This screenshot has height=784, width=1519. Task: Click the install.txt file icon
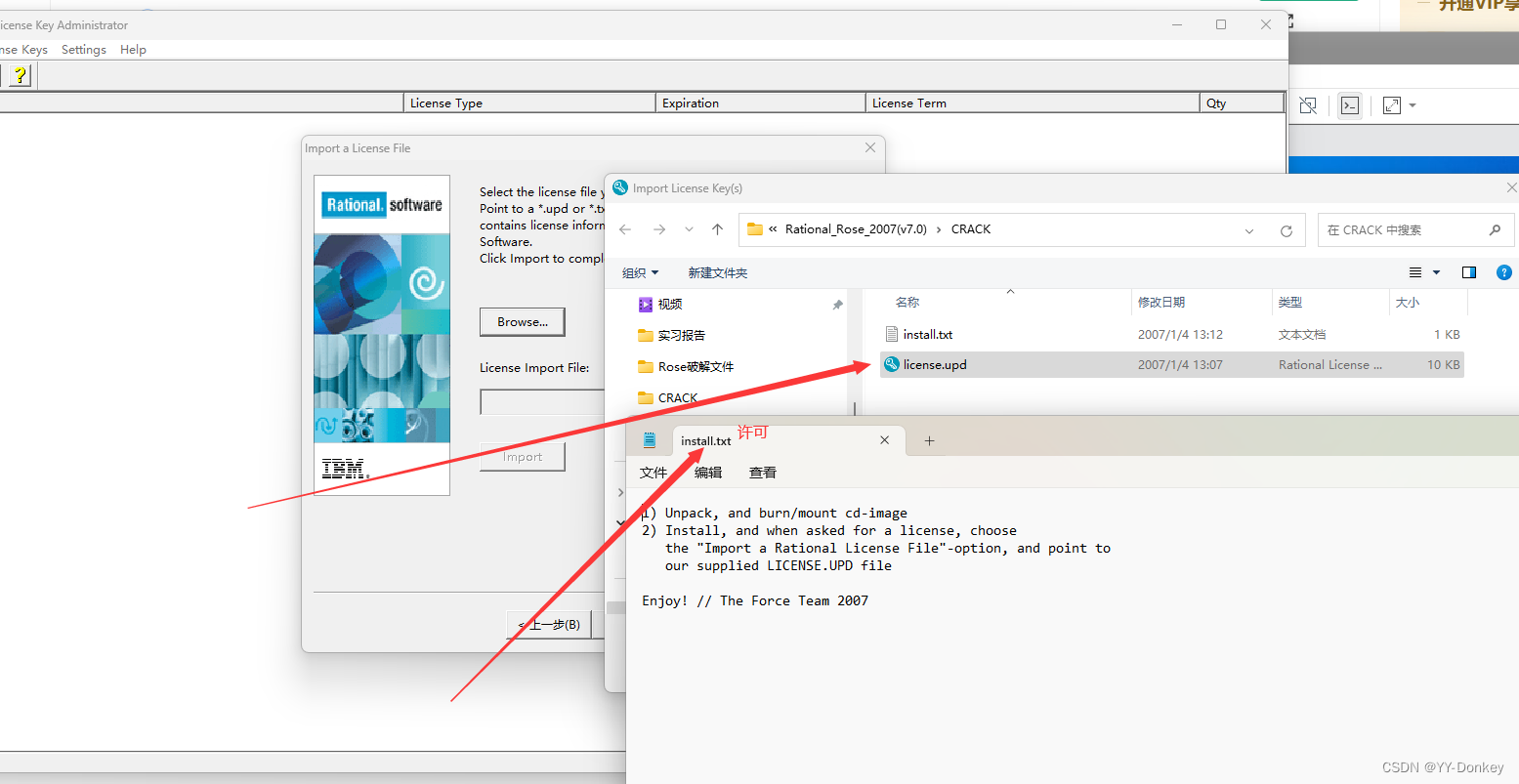click(891, 334)
